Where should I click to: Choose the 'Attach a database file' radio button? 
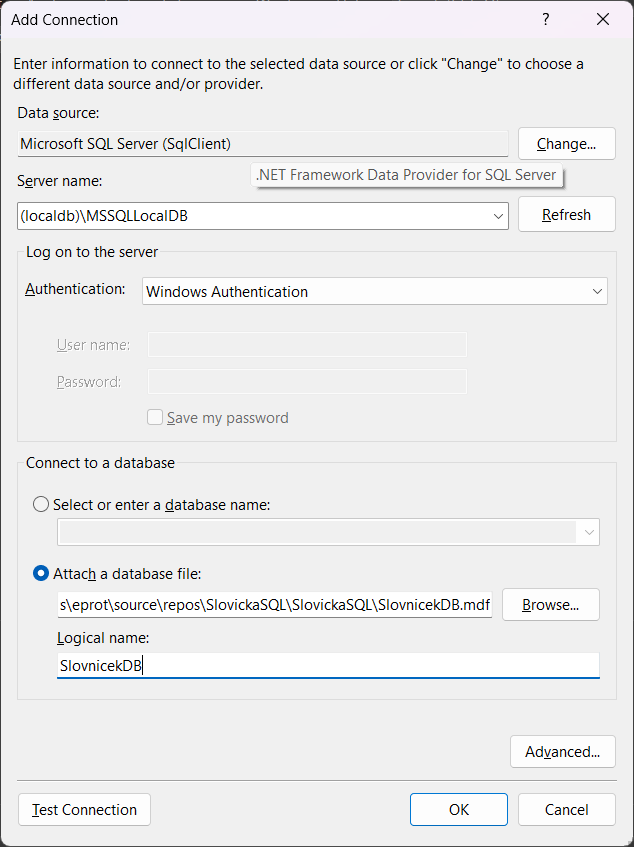(41, 574)
